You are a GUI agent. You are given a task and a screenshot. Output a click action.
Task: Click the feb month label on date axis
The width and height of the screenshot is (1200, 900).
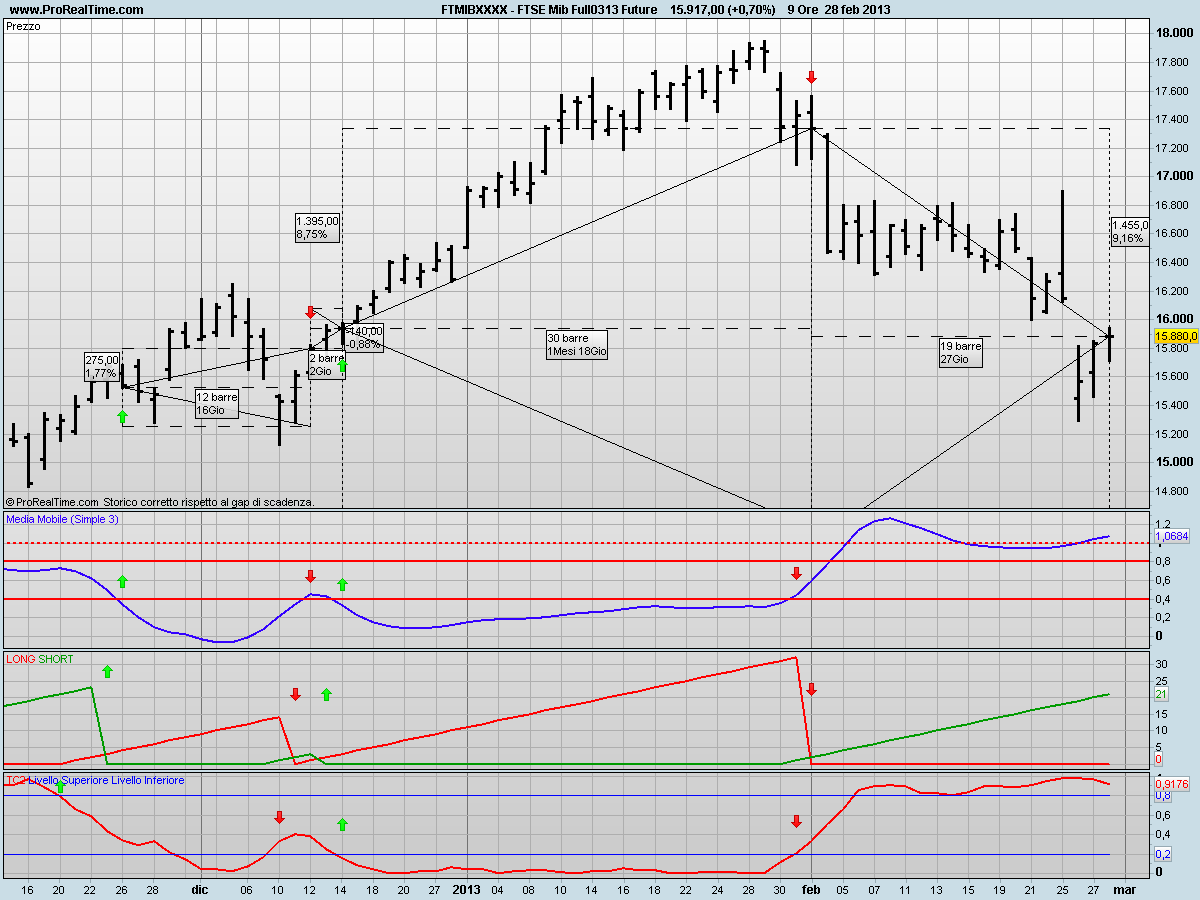click(x=811, y=888)
